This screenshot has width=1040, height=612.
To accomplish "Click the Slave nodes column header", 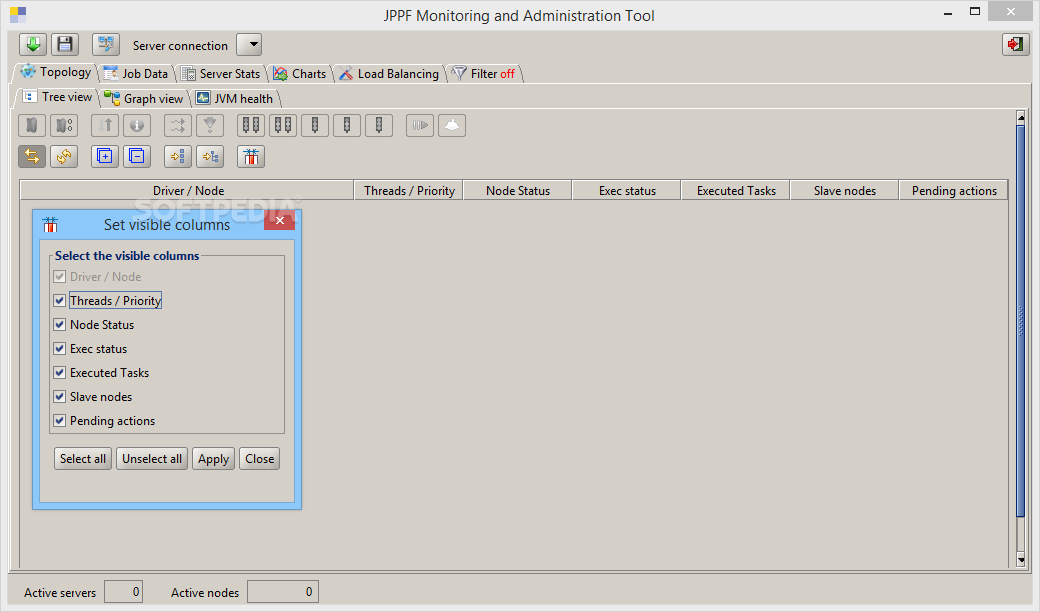I will 844,190.
